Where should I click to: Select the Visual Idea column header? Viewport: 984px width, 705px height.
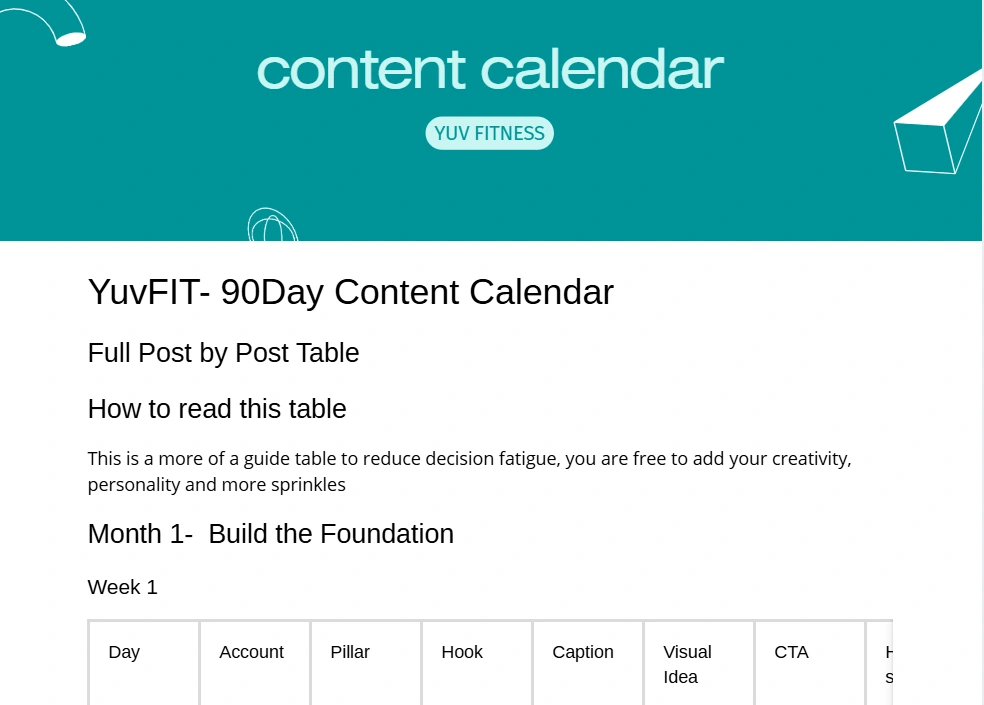[x=699, y=664]
